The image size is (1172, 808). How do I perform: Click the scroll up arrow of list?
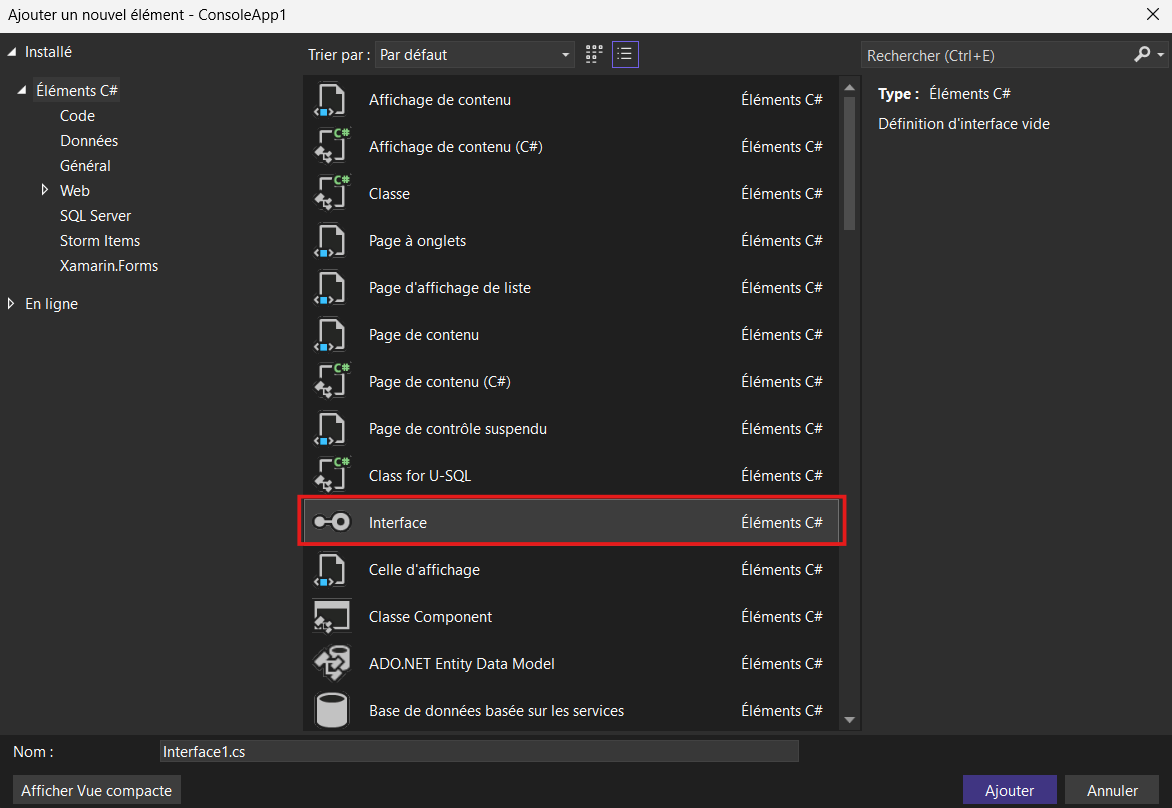click(x=849, y=87)
